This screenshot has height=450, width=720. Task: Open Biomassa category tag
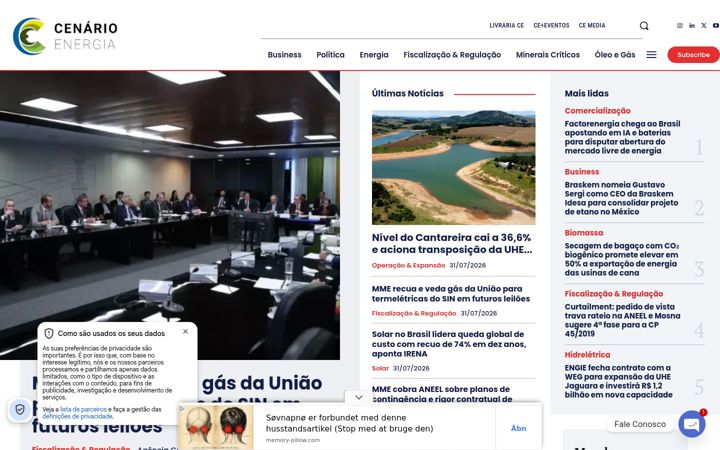point(584,233)
